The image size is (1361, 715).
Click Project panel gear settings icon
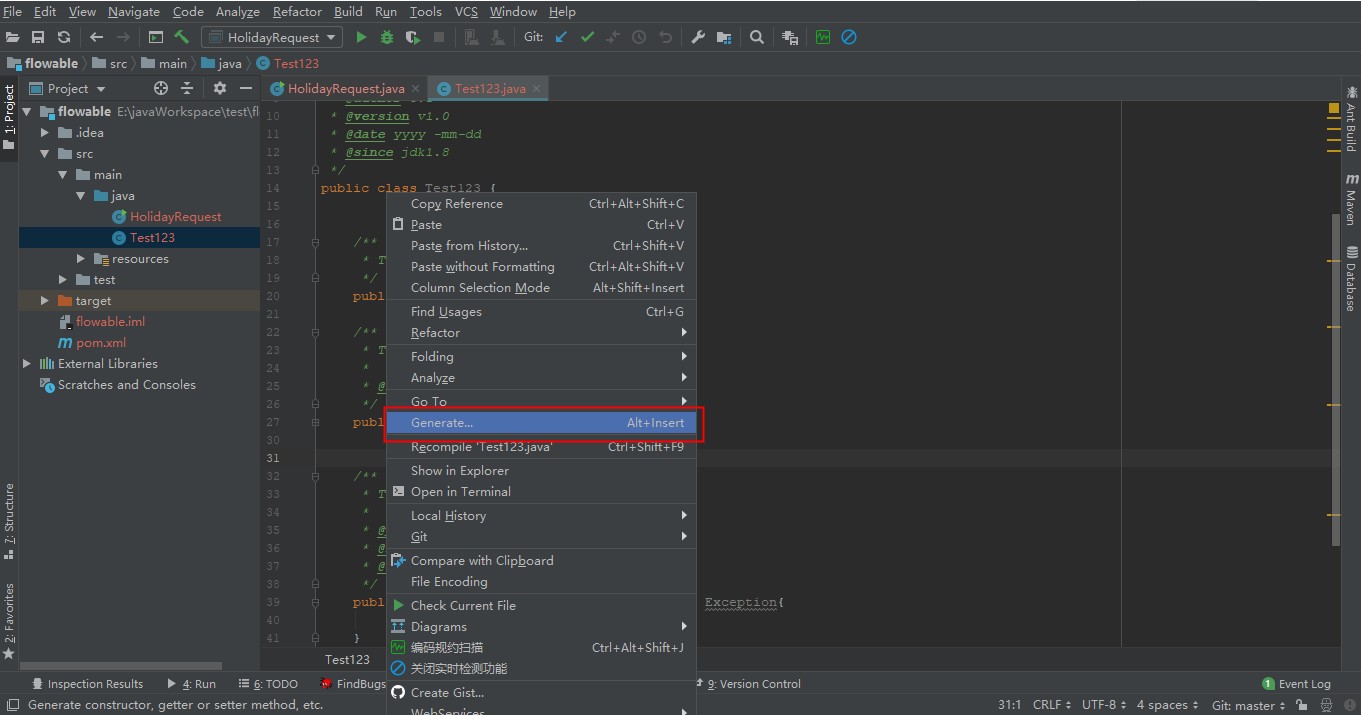coord(220,88)
